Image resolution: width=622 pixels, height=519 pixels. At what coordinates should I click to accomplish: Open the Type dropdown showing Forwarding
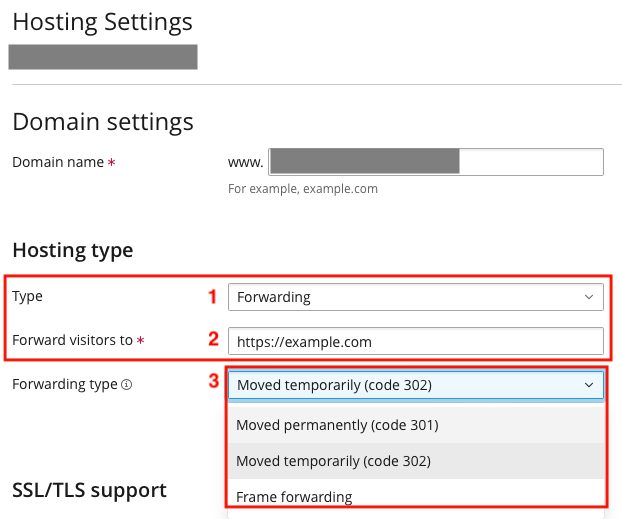[x=415, y=297]
